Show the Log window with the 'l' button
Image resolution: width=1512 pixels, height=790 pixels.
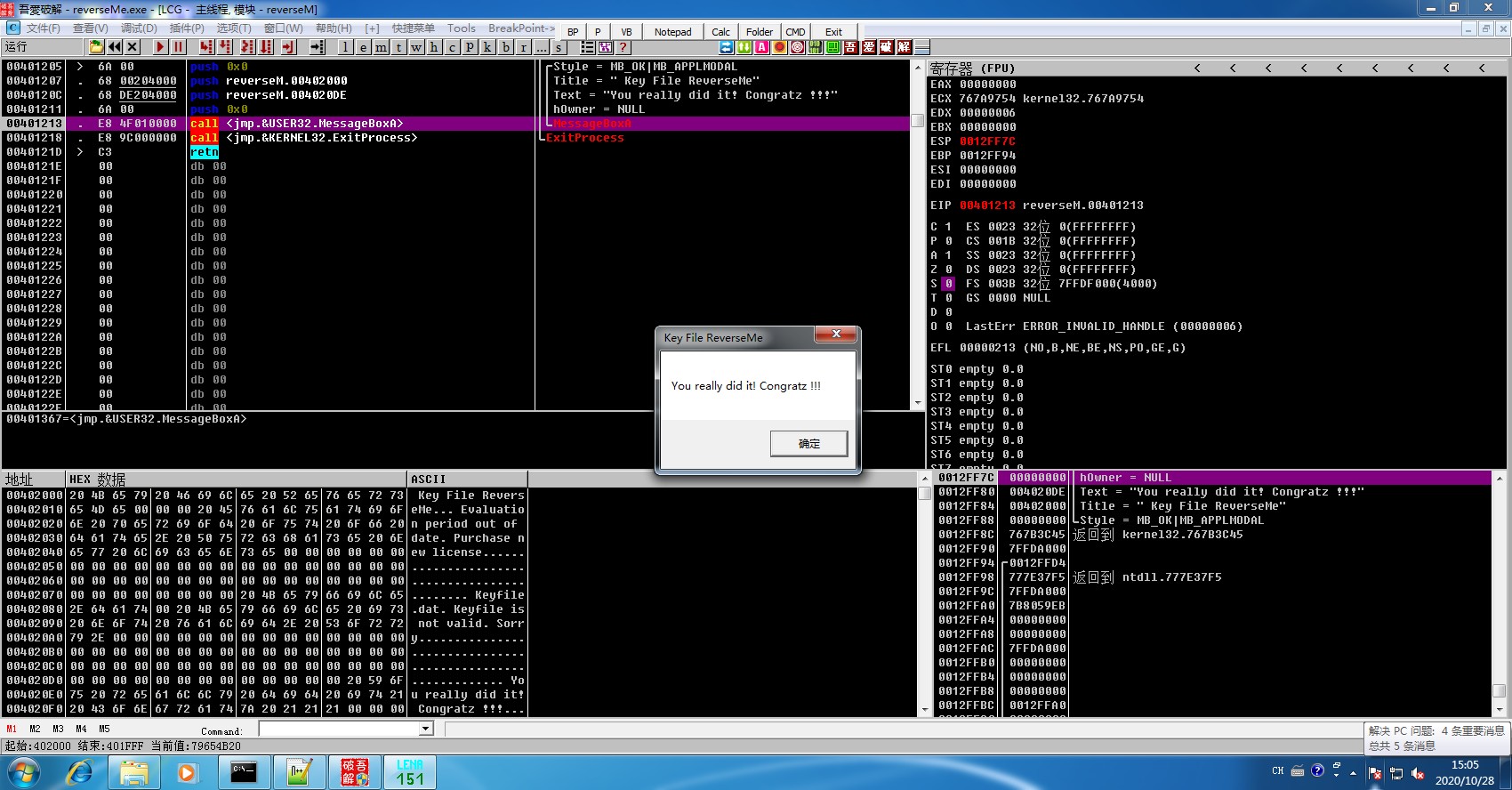pos(345,47)
